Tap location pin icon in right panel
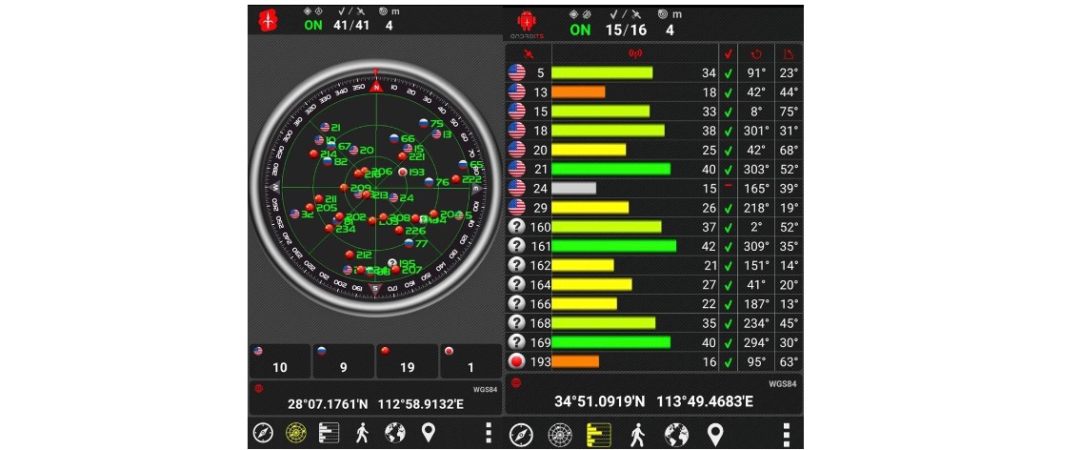Screen dimensions: 1080x450 [x=716, y=434]
